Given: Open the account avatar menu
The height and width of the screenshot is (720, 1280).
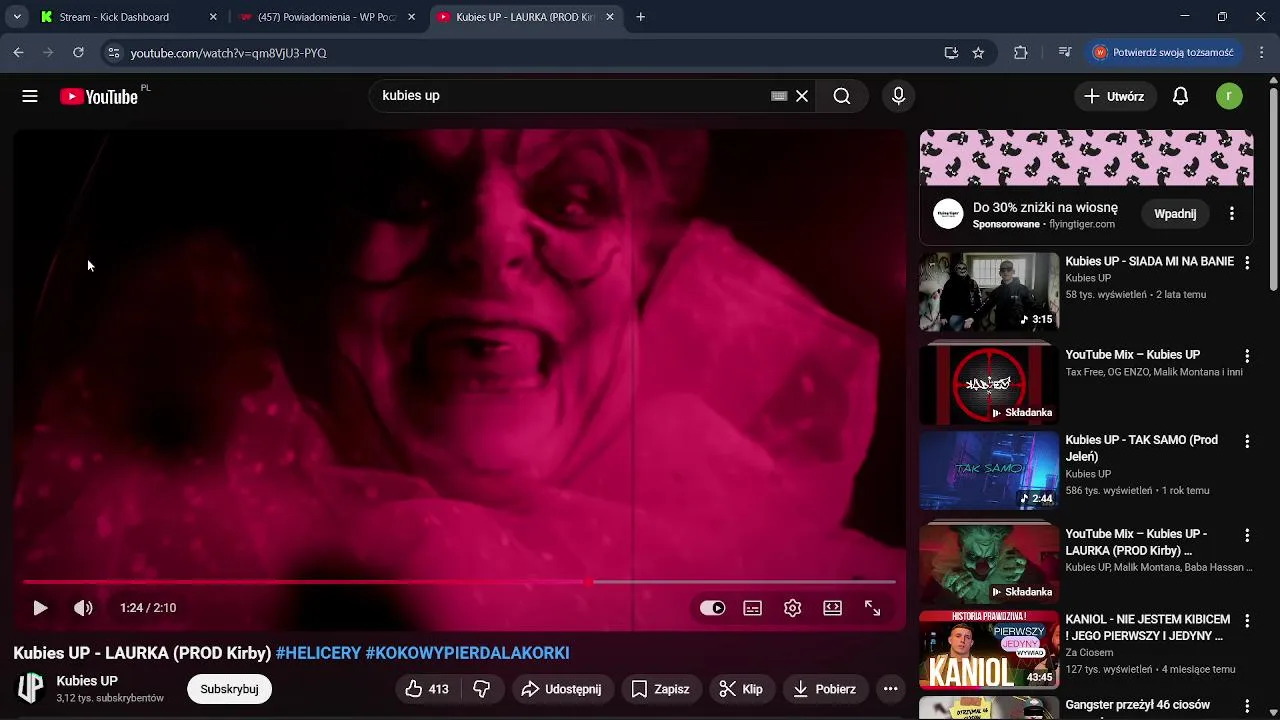Looking at the screenshot, I should tap(1229, 96).
